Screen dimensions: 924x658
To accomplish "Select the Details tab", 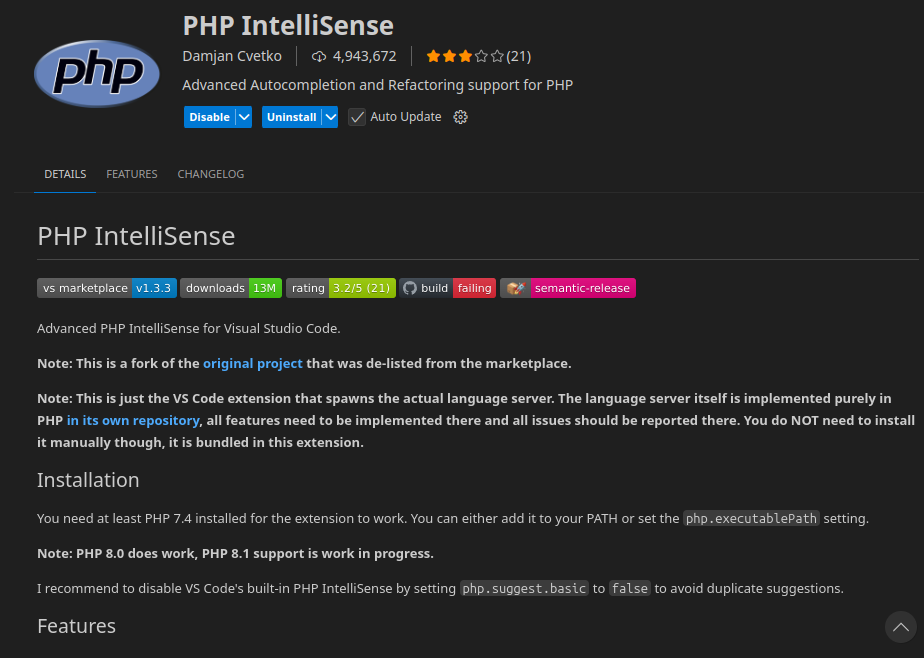I will 65,174.
